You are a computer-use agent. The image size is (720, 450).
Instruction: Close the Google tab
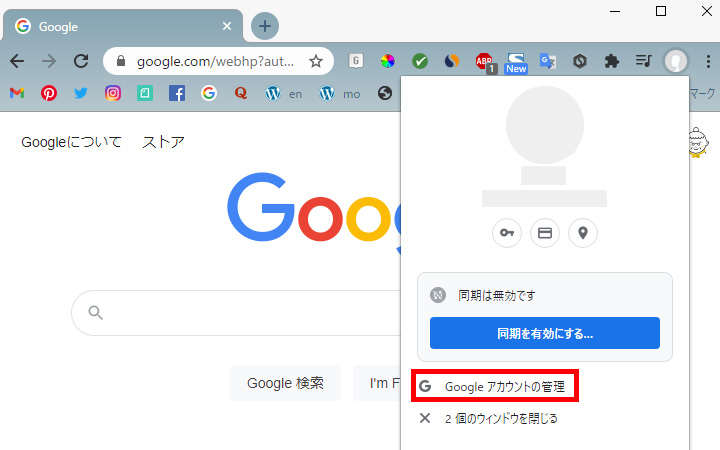pos(227,26)
